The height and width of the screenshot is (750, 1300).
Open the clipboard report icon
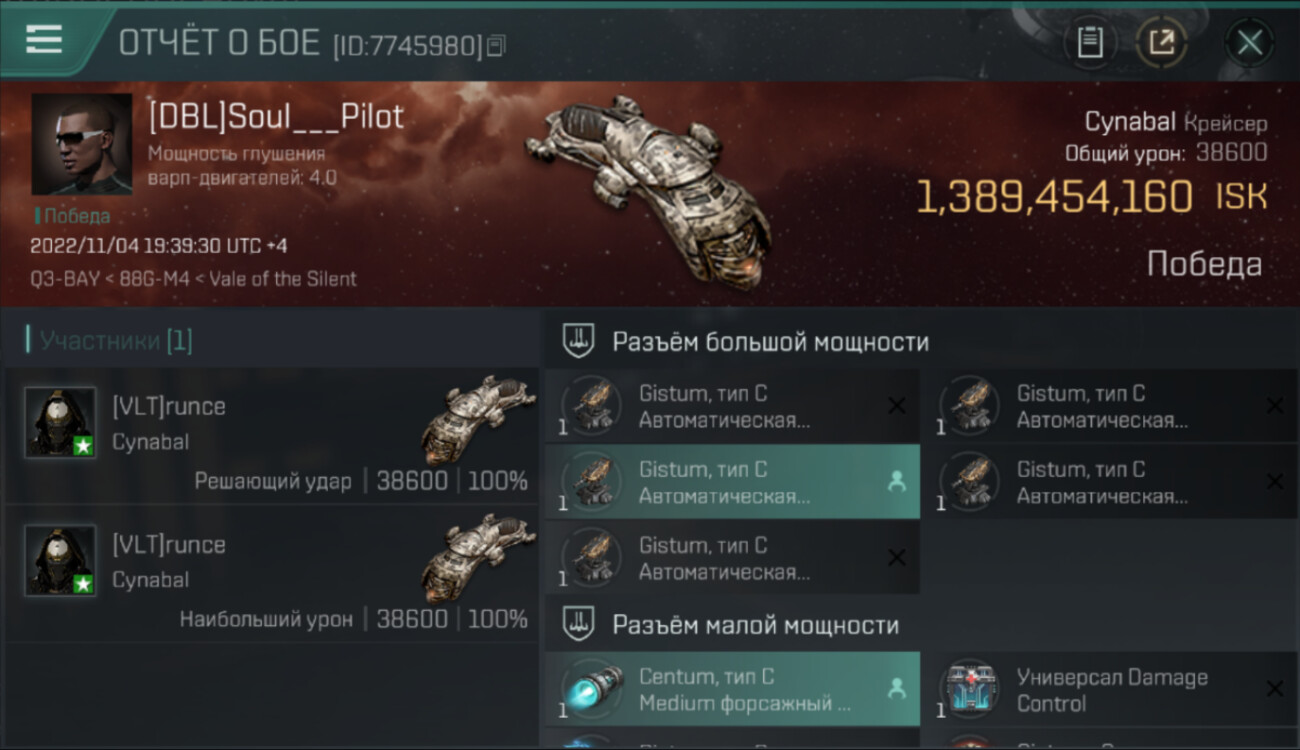pos(1090,43)
